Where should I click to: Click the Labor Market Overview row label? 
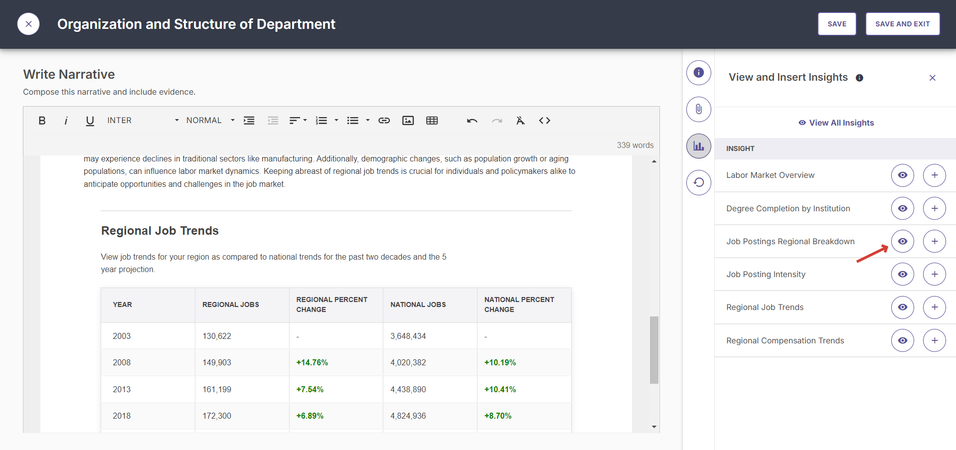tap(770, 175)
